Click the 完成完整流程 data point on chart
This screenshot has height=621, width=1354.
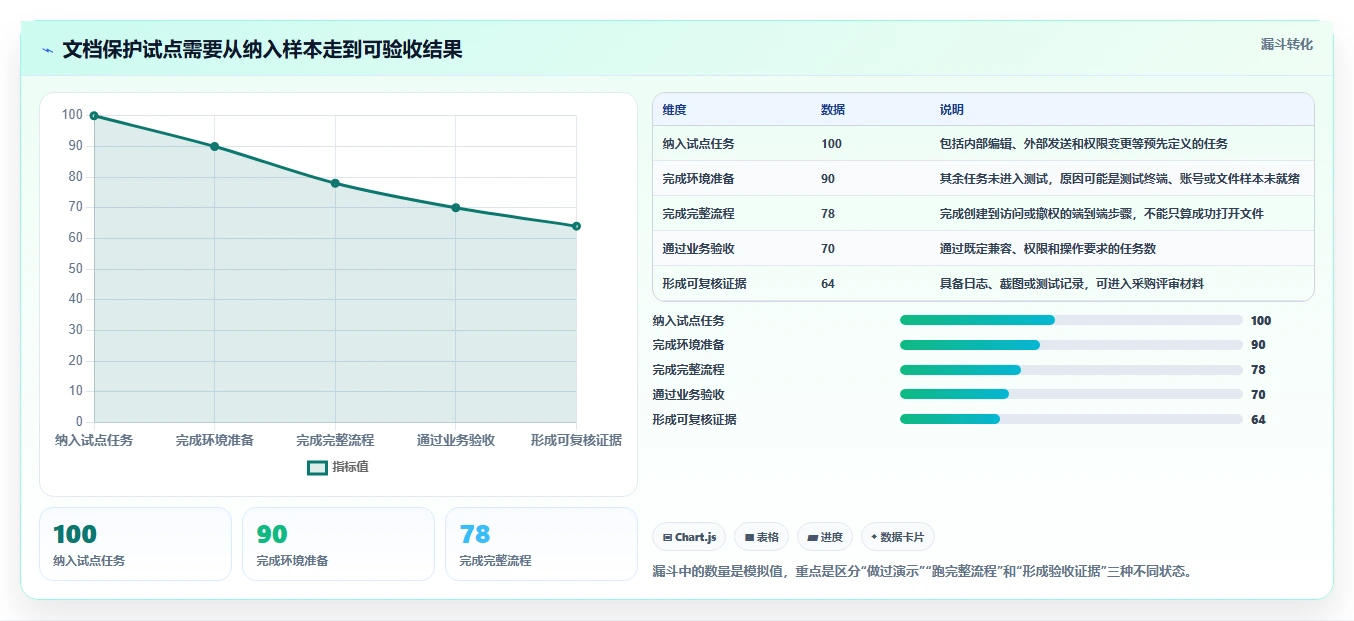pos(335,183)
